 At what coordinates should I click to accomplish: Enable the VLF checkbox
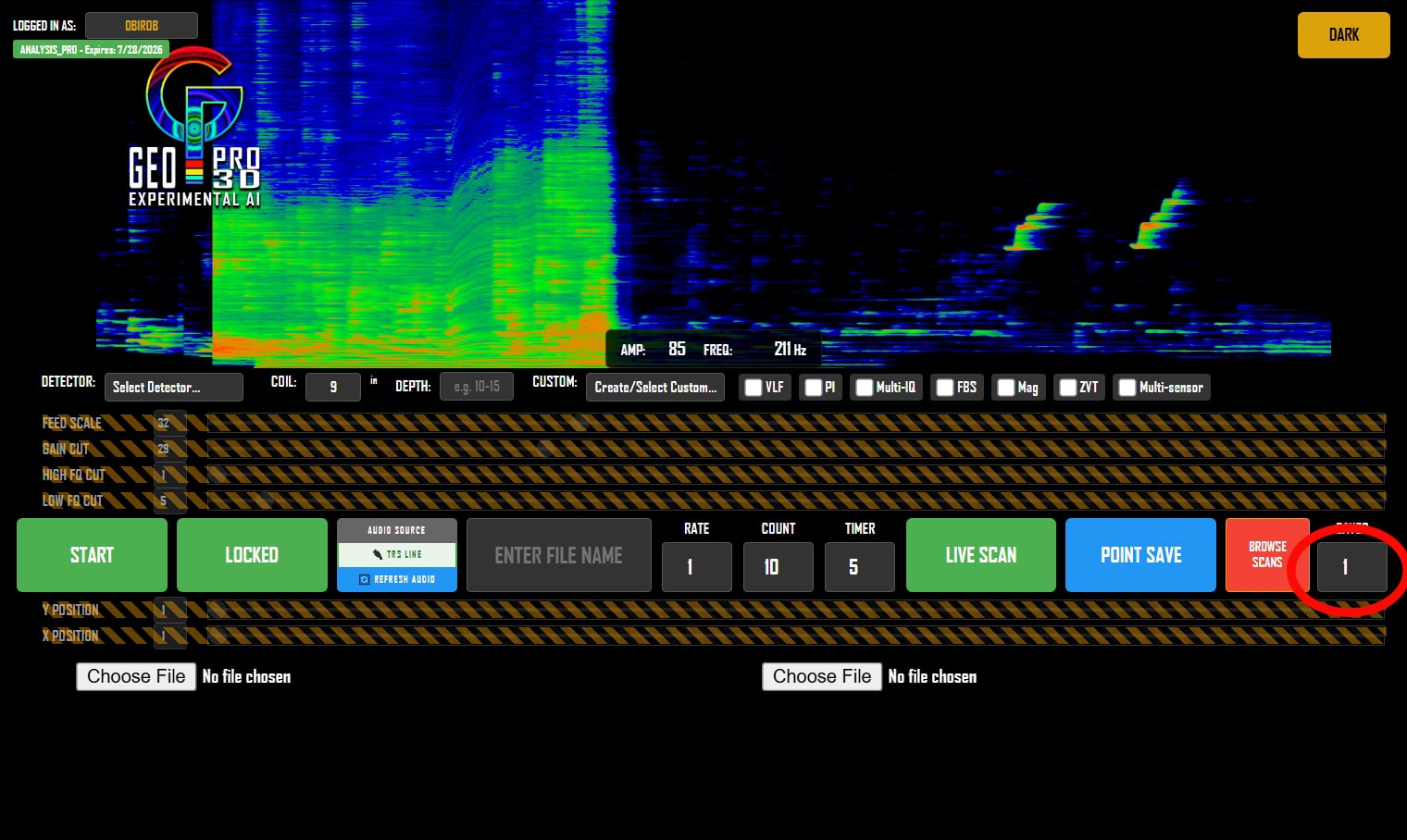(753, 388)
